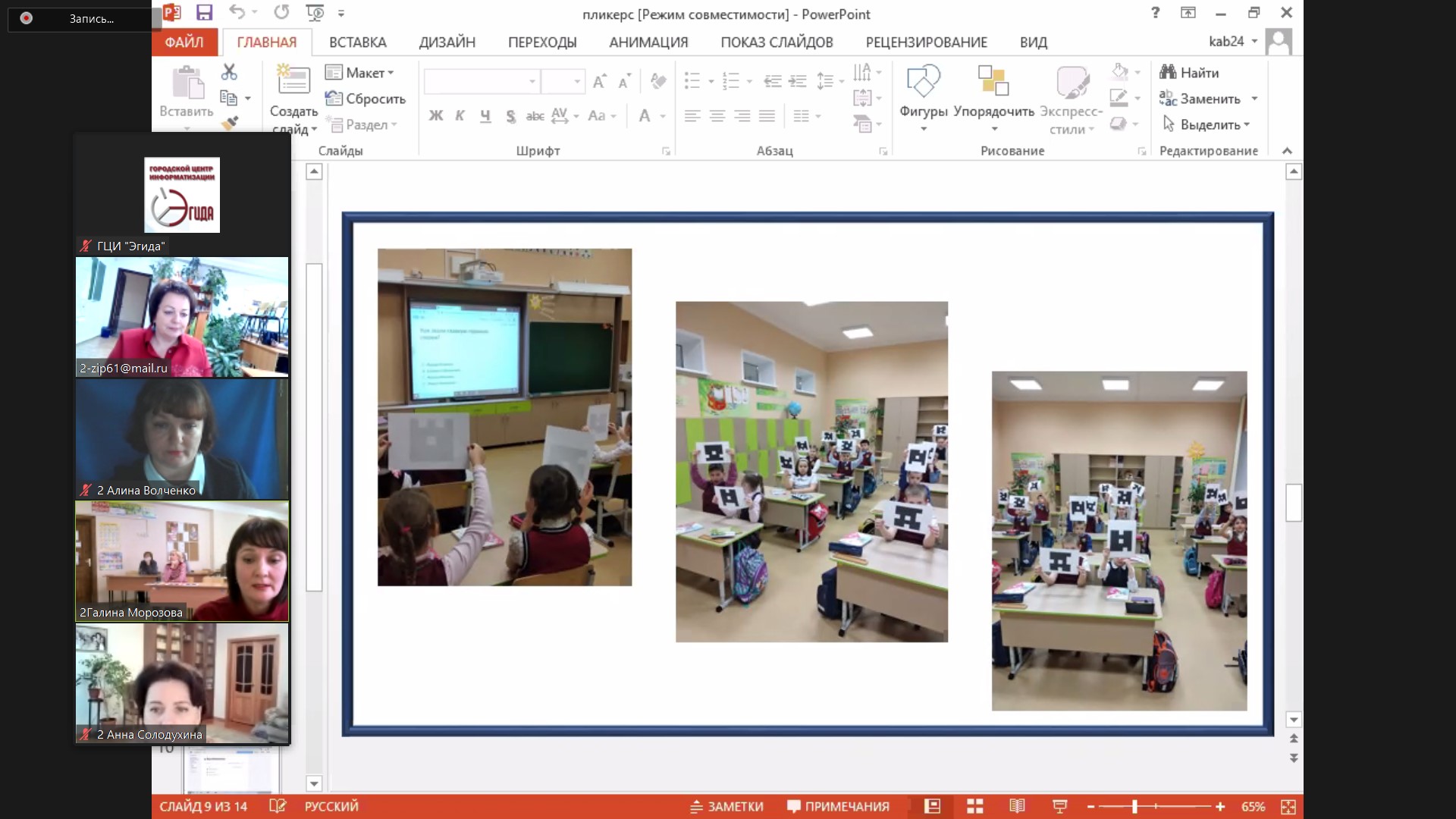
Task: Toggle bold formatting button
Action: pos(435,116)
